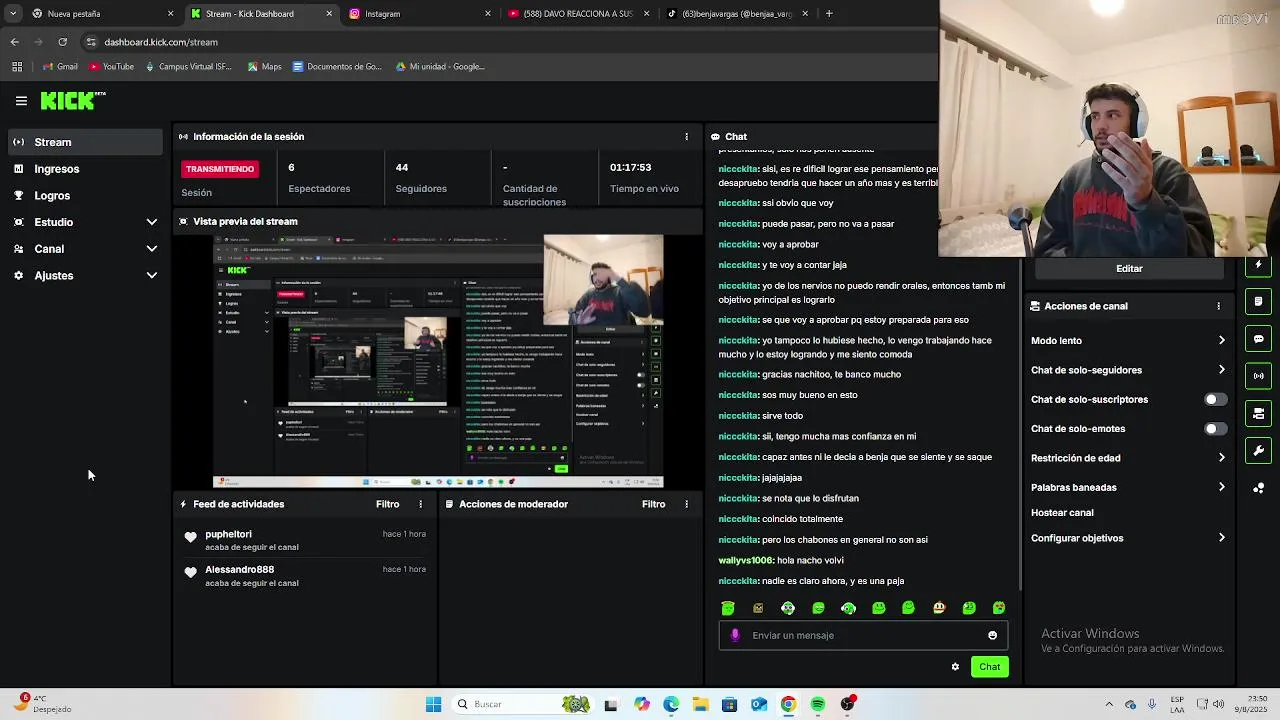Open the chat bubble widget in right rail

point(1258,339)
